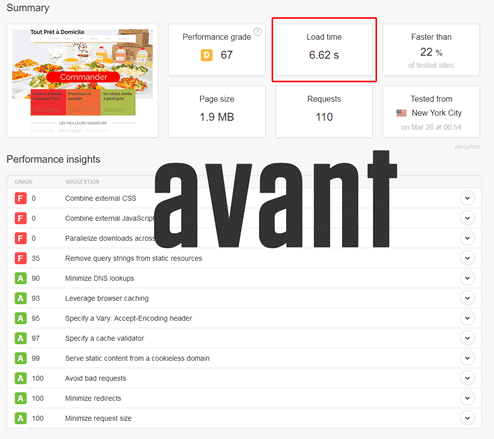Open the Tout Prêt à Domicile site thumbnail
The image size is (494, 439).
(82, 80)
